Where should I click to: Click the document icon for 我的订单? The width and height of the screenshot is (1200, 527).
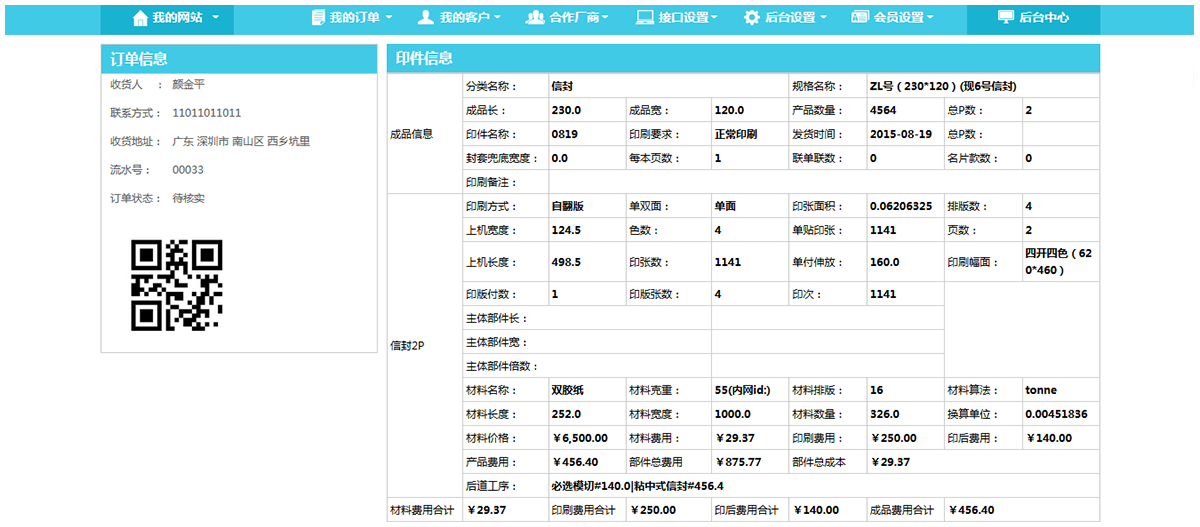pyautogui.click(x=318, y=18)
